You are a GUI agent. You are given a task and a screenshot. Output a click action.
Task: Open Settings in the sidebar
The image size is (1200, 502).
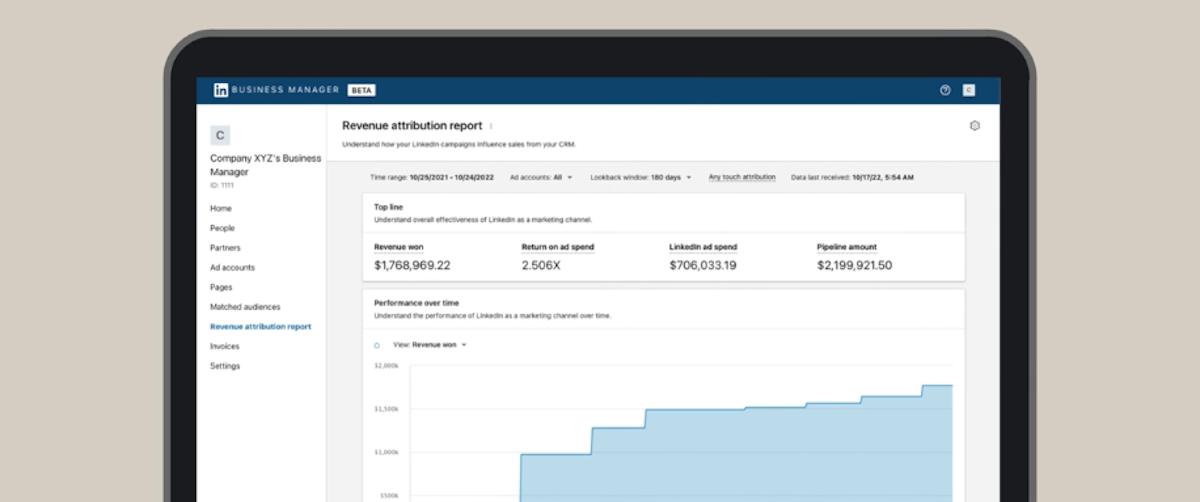[x=225, y=366]
